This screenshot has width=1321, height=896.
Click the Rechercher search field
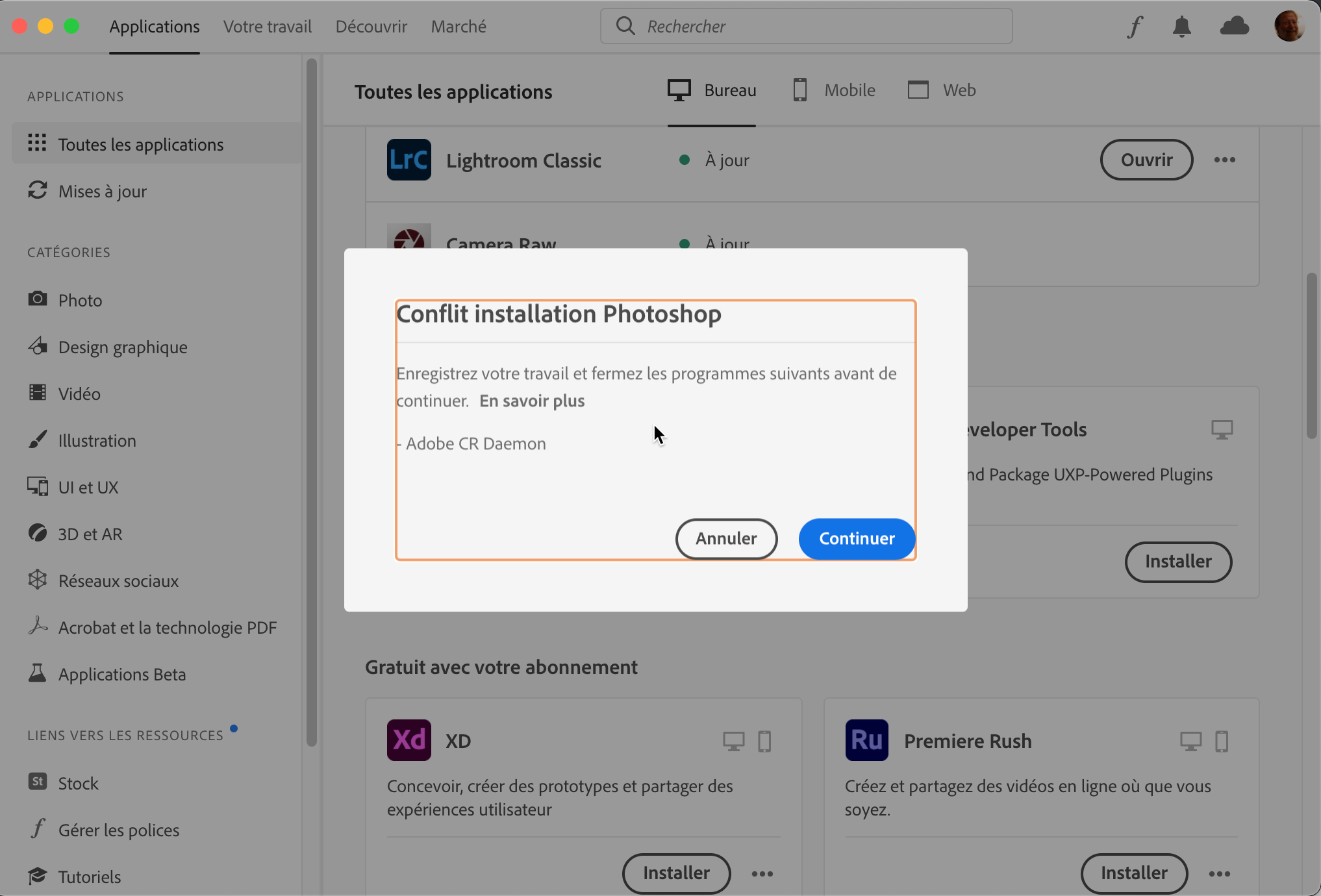pos(806,27)
